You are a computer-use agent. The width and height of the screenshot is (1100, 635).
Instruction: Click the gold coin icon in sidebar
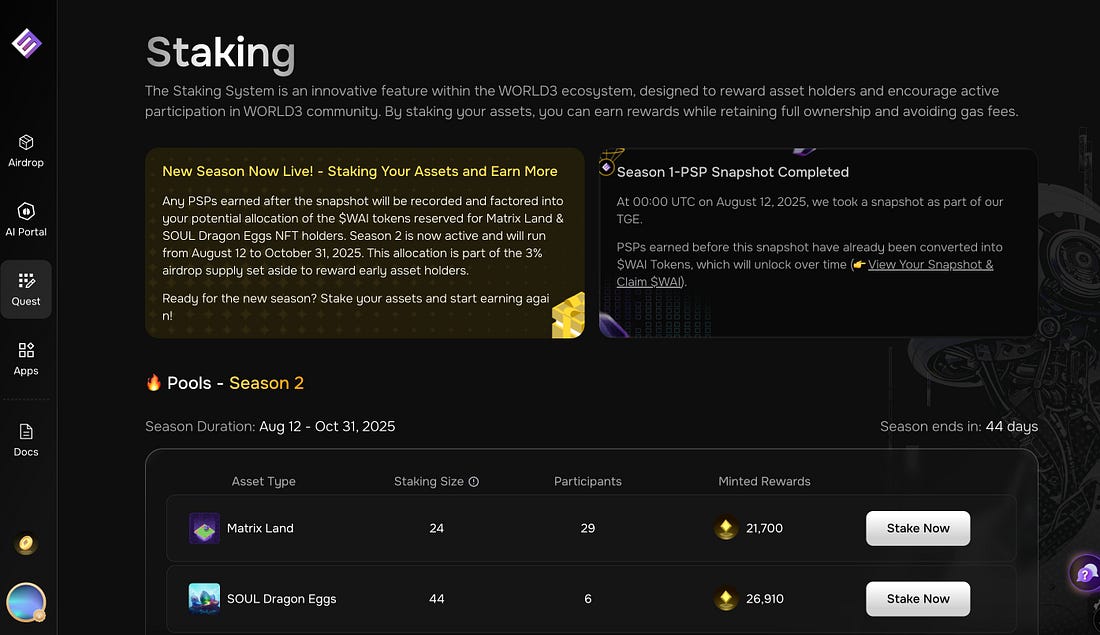click(26, 544)
